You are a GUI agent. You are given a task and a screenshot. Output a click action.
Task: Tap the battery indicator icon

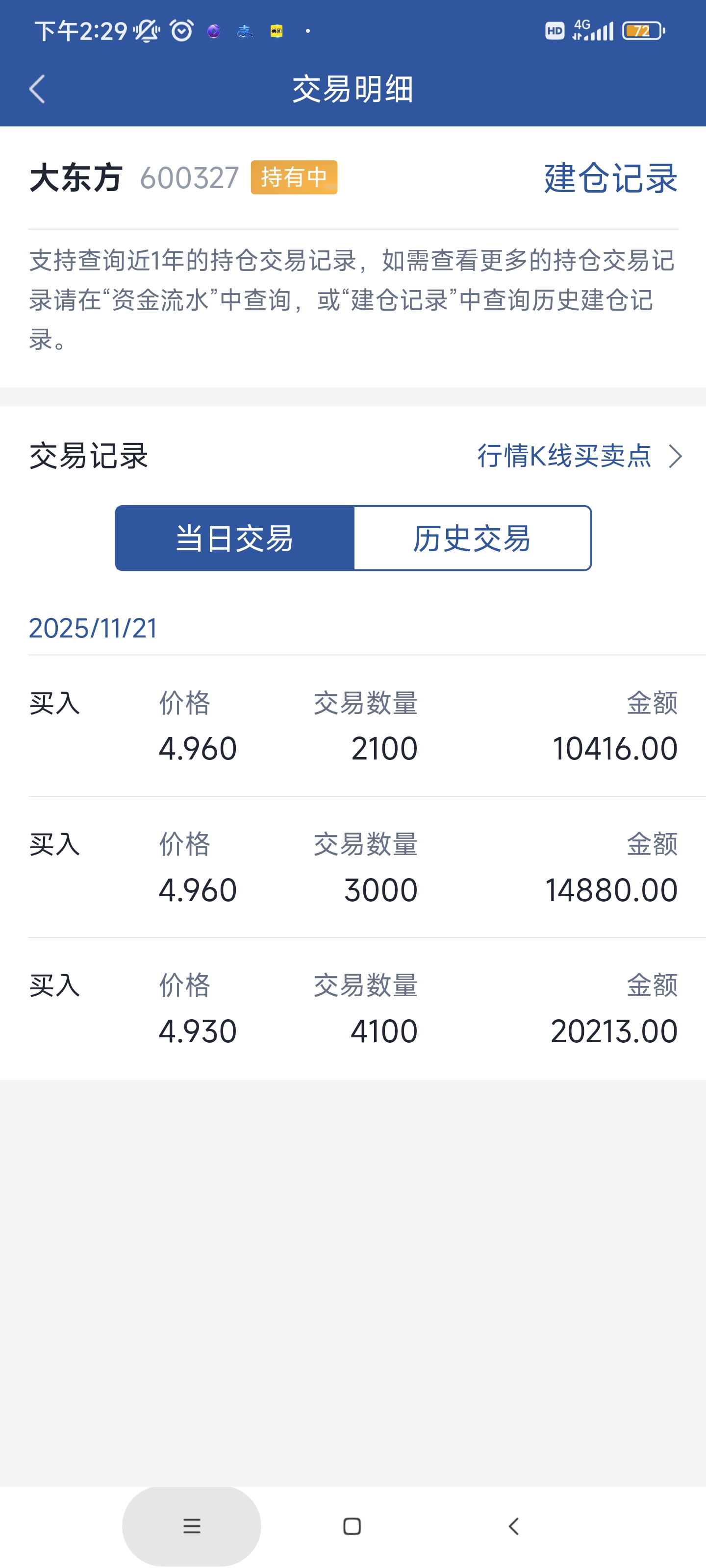(643, 30)
